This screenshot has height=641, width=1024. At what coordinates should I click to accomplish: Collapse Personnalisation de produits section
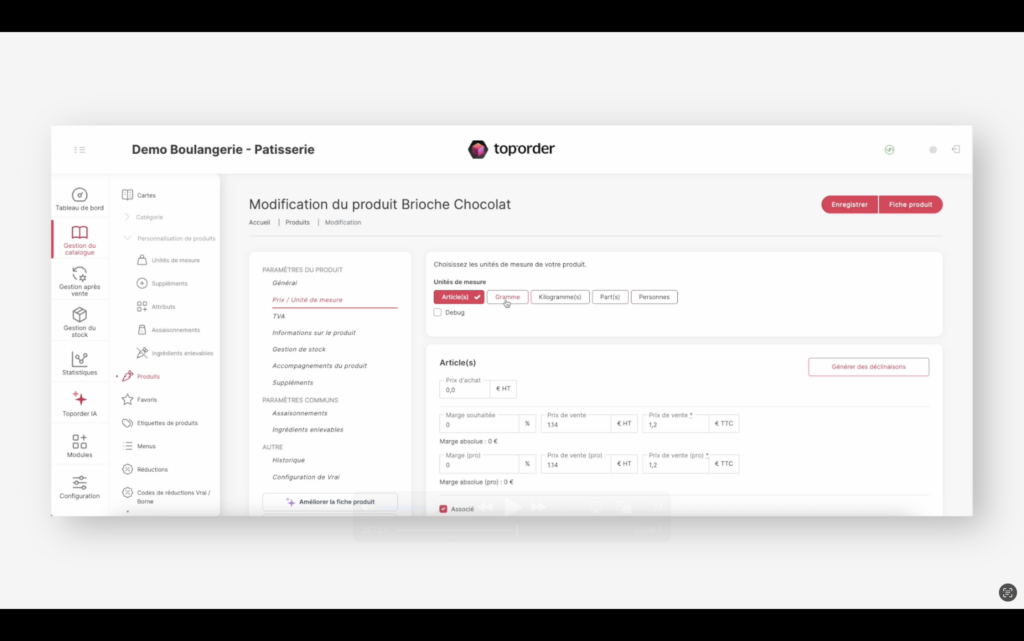click(x=127, y=238)
